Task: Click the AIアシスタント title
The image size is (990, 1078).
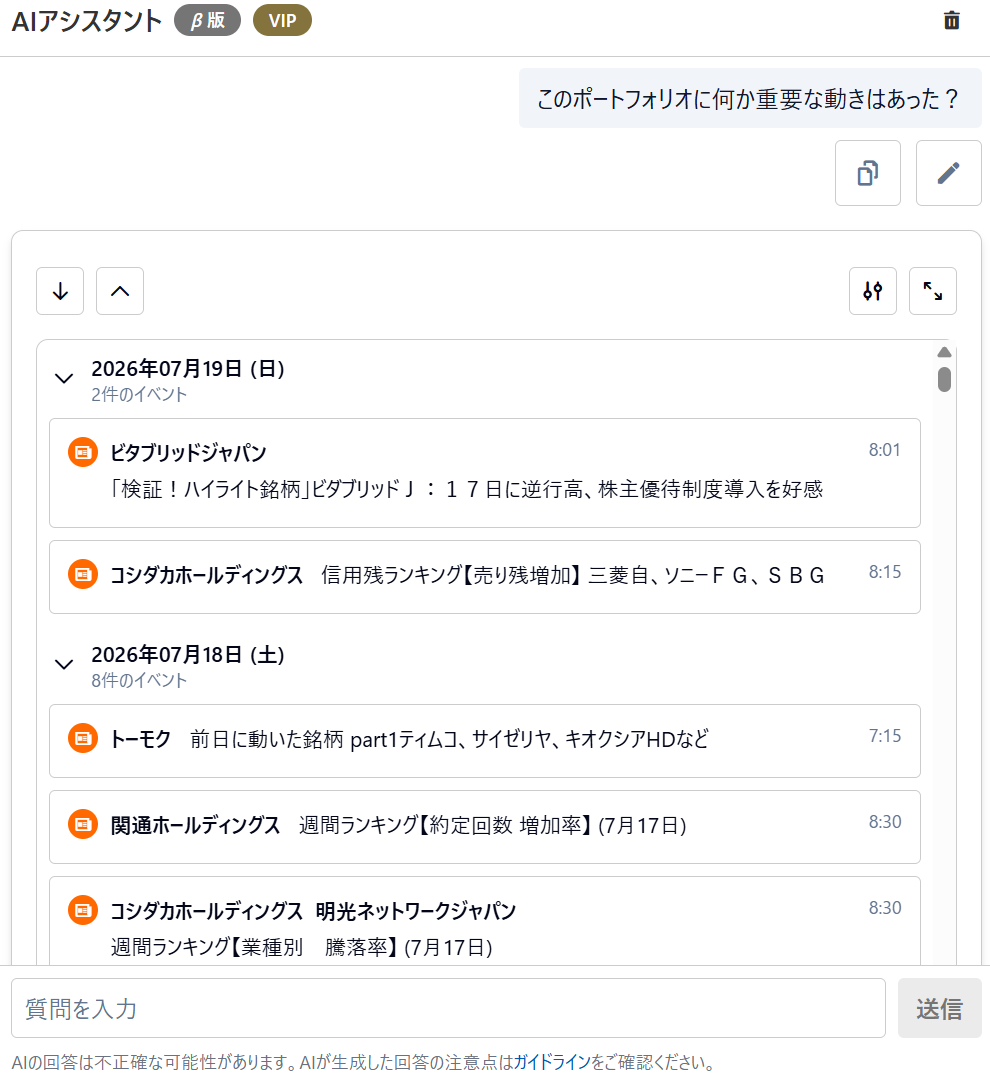Action: [x=87, y=21]
